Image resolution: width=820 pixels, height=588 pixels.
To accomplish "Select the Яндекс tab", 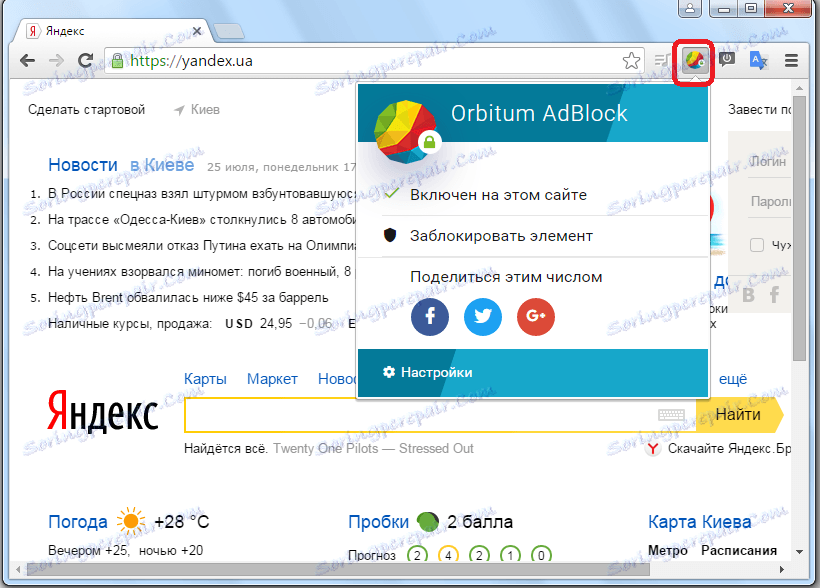I will 114,31.
